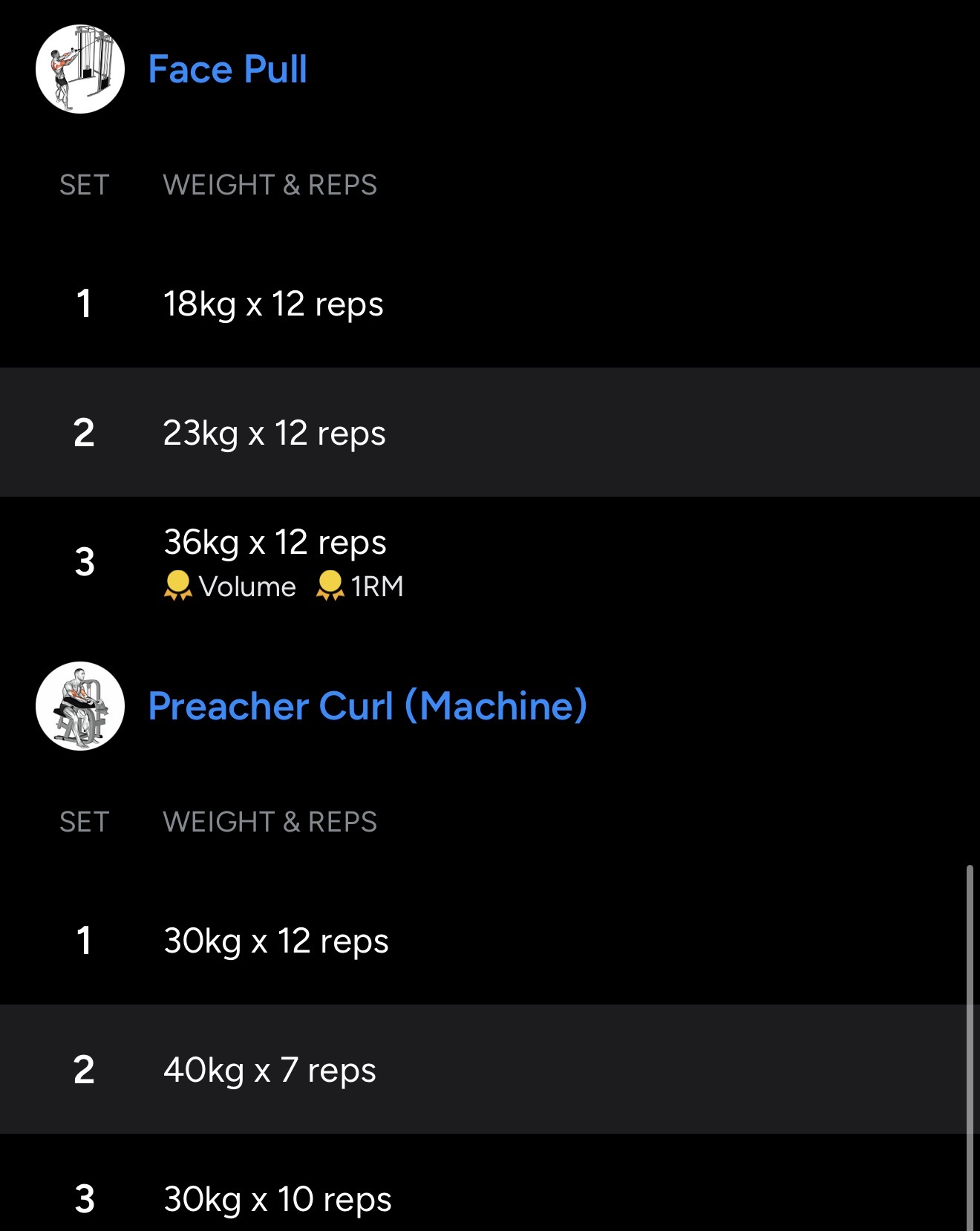
Task: Click the 1RM record medal icon
Action: click(x=330, y=586)
